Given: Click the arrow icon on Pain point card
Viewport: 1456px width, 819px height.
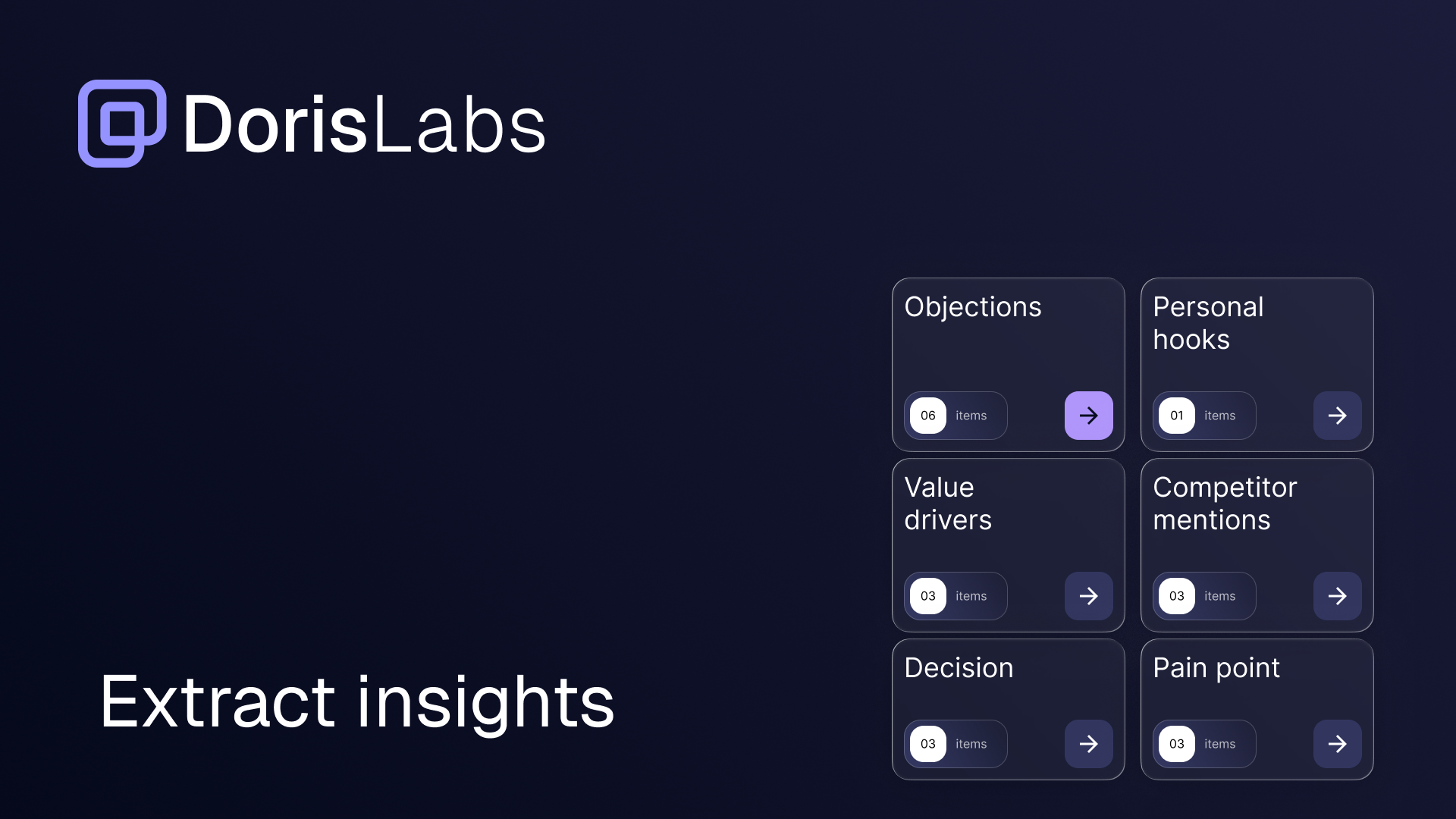Looking at the screenshot, I should (1337, 744).
